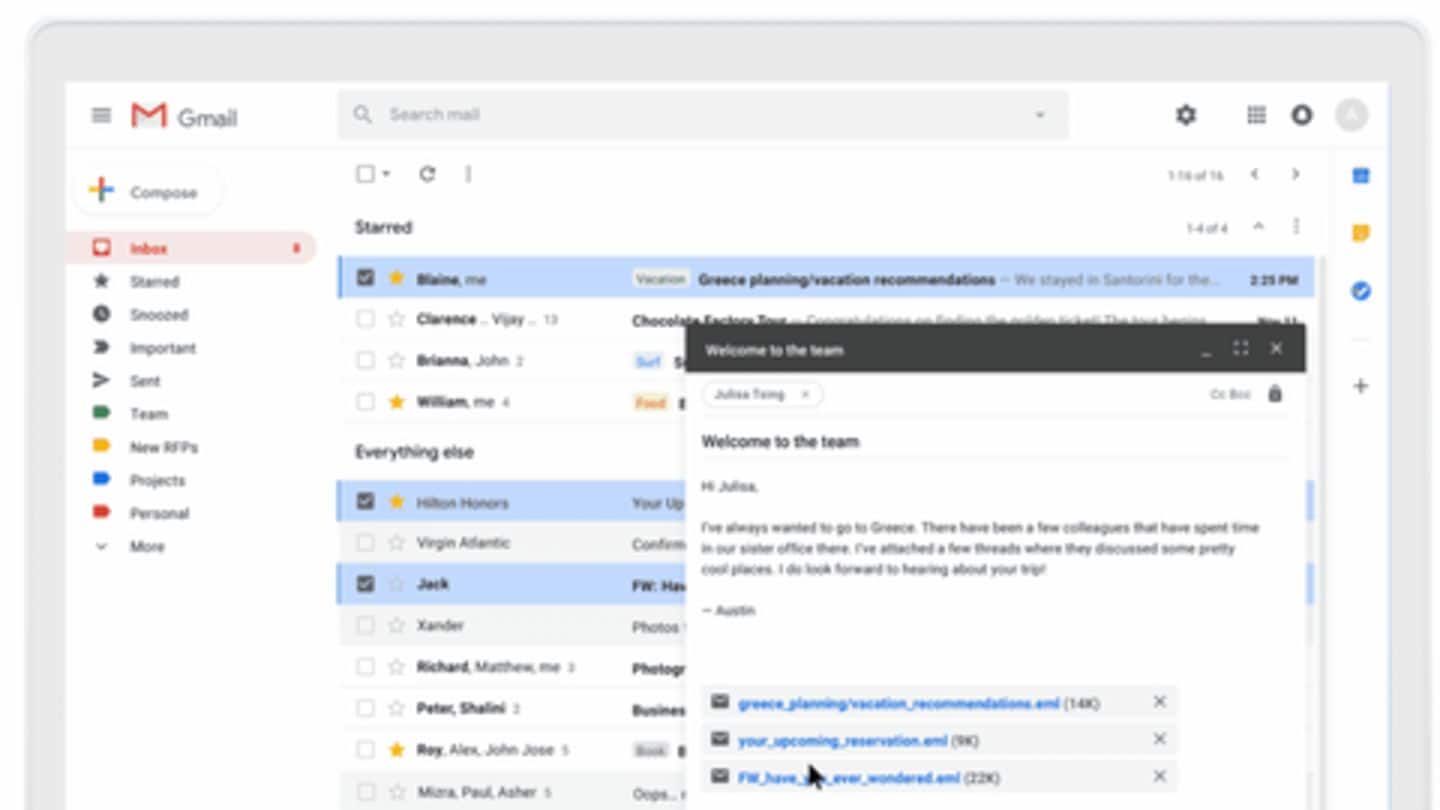Image resolution: width=1440 pixels, height=810 pixels.
Task: Remove greece_planning attachment
Action: point(1159,702)
